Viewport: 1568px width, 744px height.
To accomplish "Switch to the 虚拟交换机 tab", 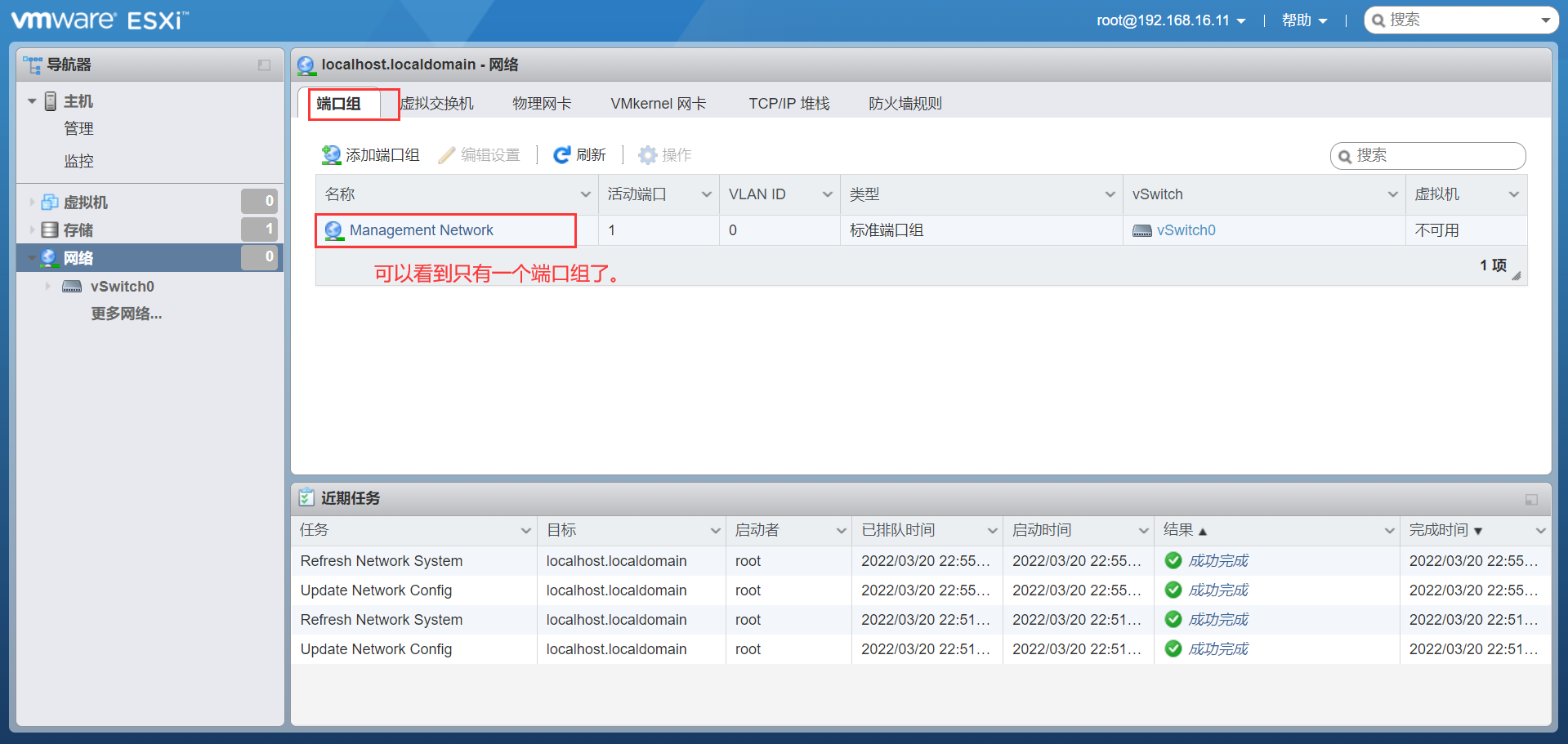I will 439,103.
